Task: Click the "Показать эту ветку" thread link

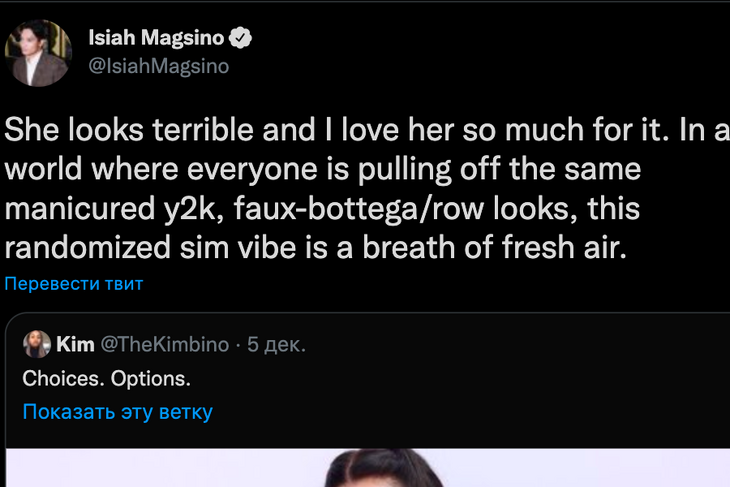Action: [117, 411]
